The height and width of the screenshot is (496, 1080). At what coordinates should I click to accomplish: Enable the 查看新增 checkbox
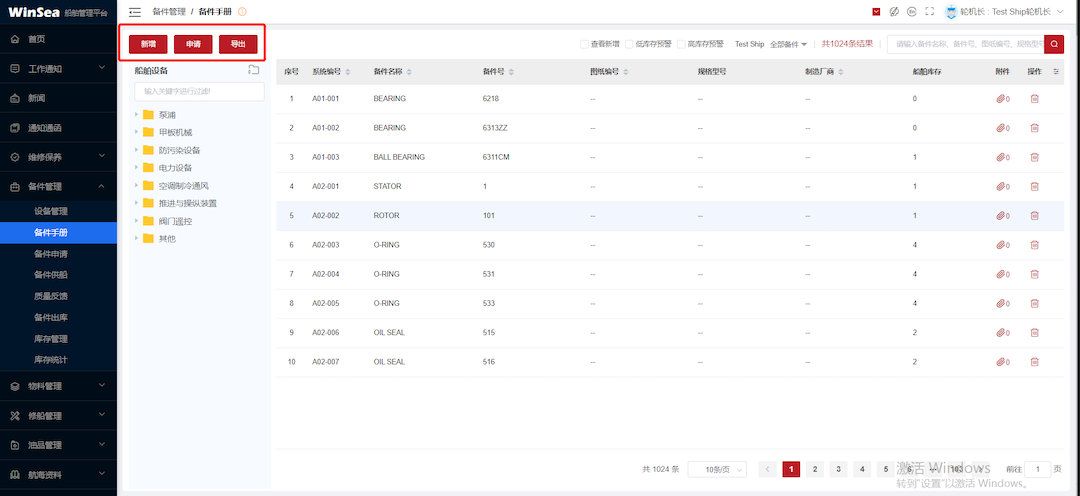pyautogui.click(x=584, y=44)
